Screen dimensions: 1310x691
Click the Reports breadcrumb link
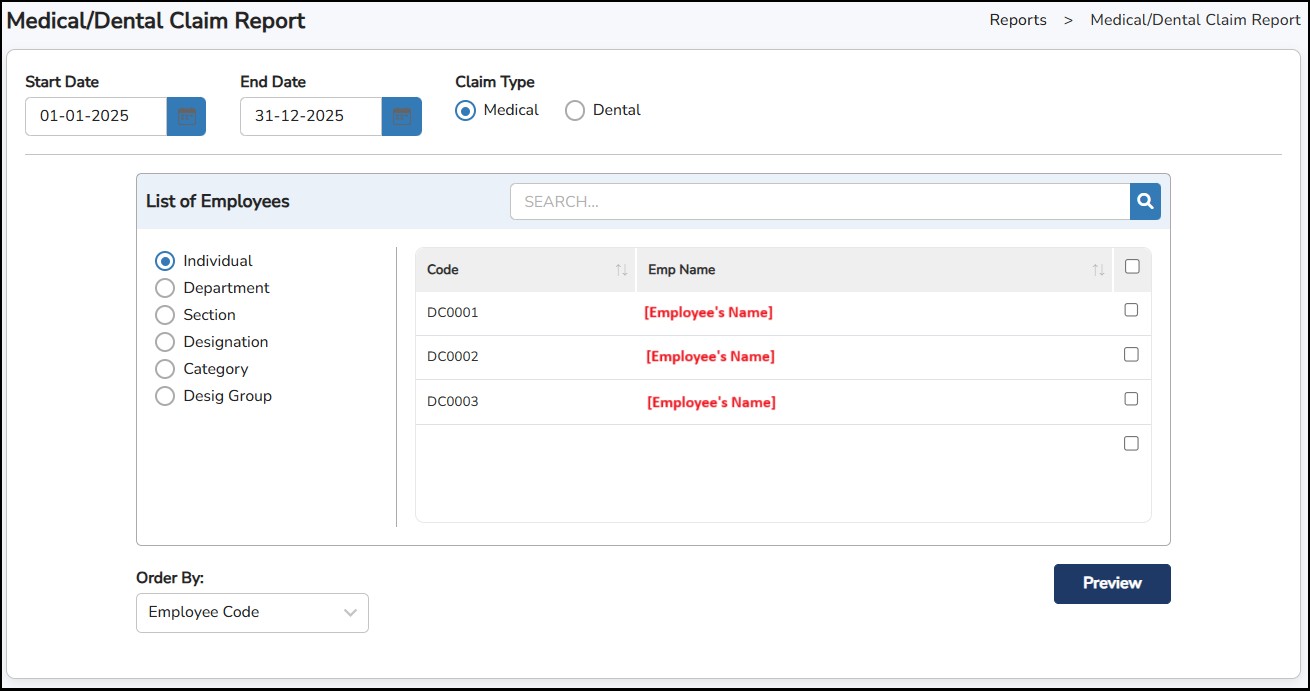pyautogui.click(x=1018, y=20)
